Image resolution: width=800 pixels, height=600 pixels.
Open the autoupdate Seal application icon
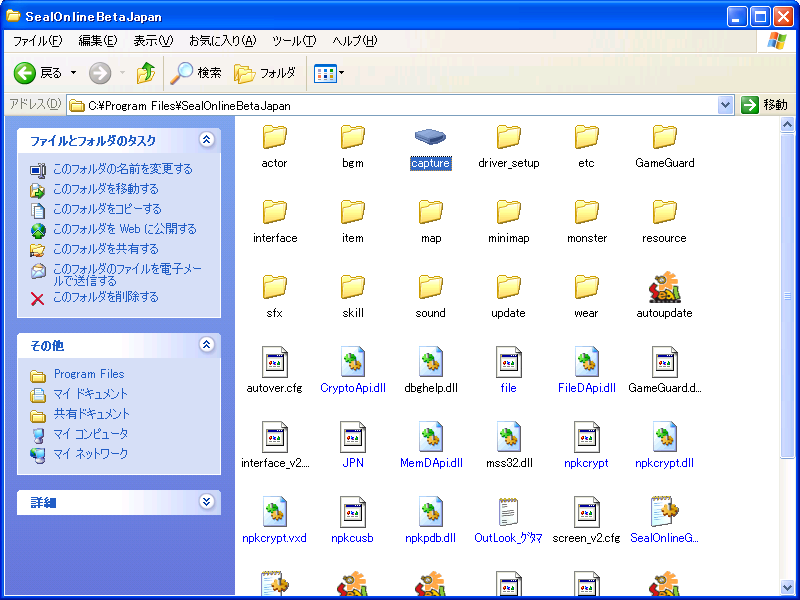(664, 288)
